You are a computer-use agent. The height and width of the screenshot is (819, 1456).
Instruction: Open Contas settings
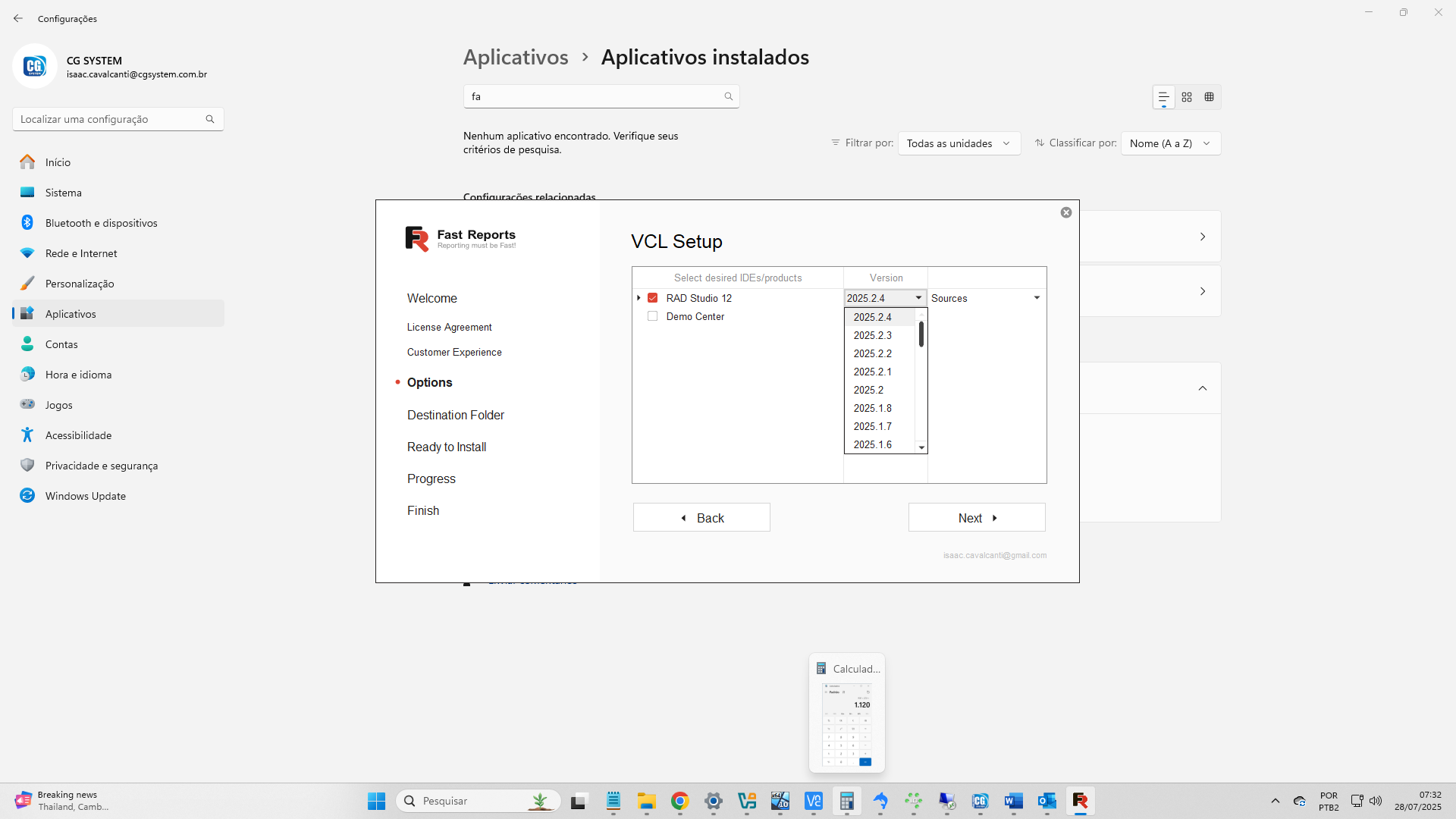coord(118,344)
